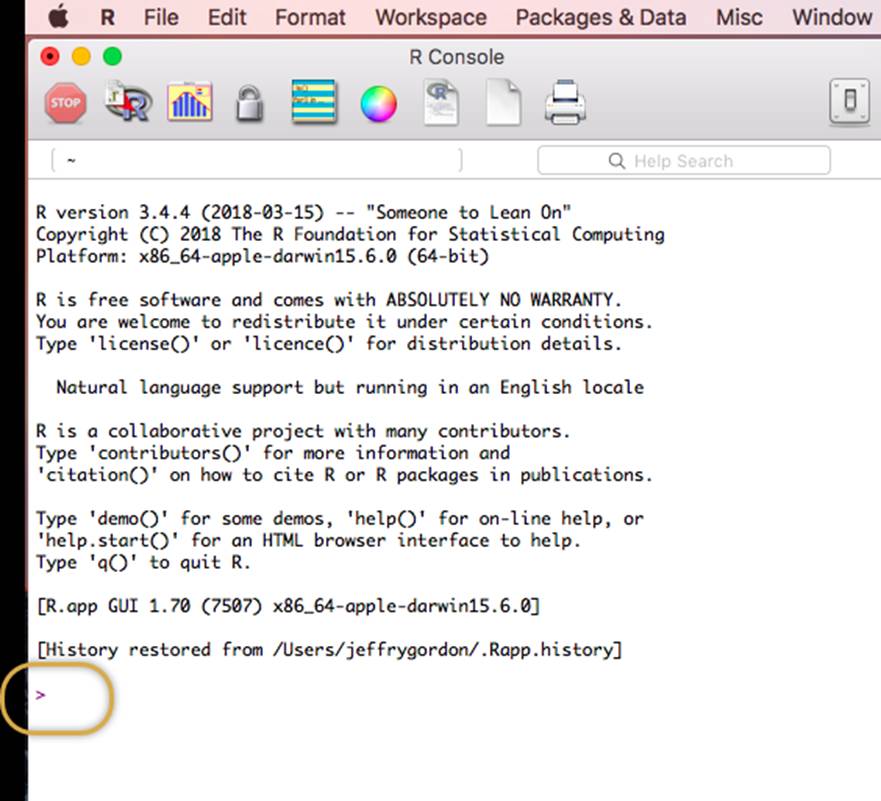Click the padlock authentication icon
The image size is (881, 801).
[x=249, y=104]
